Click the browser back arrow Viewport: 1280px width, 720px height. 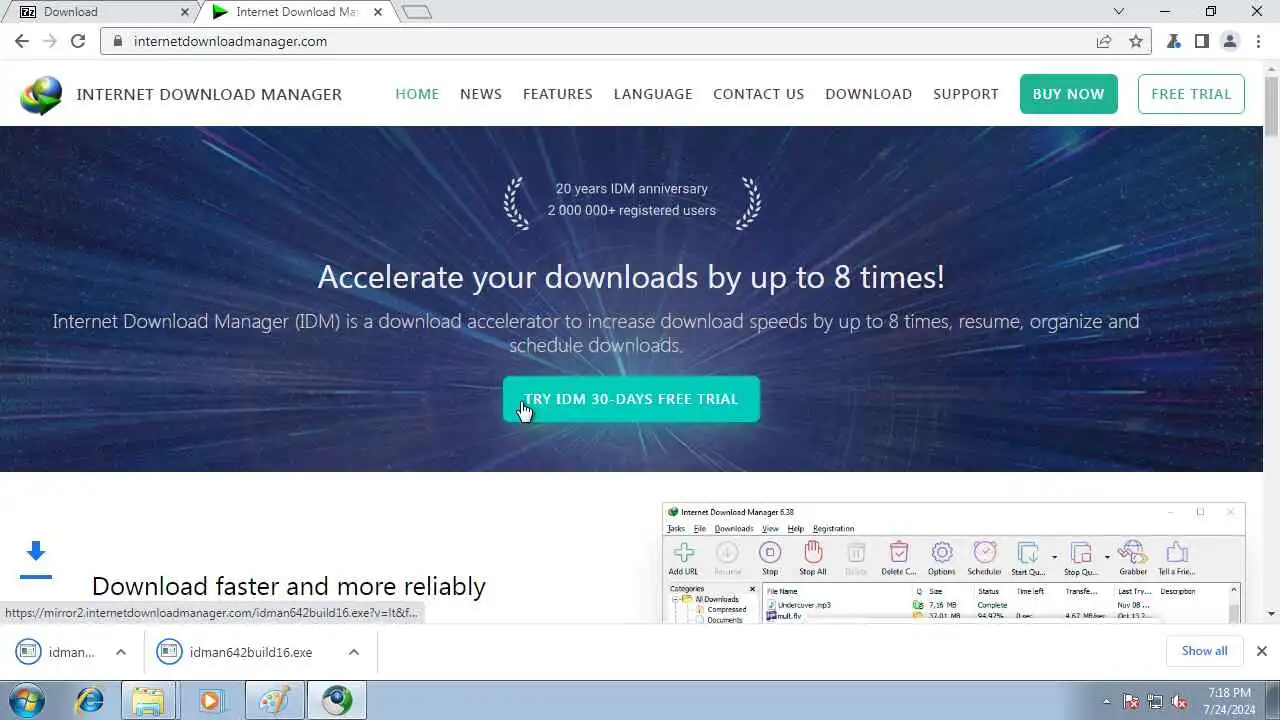tap(22, 41)
